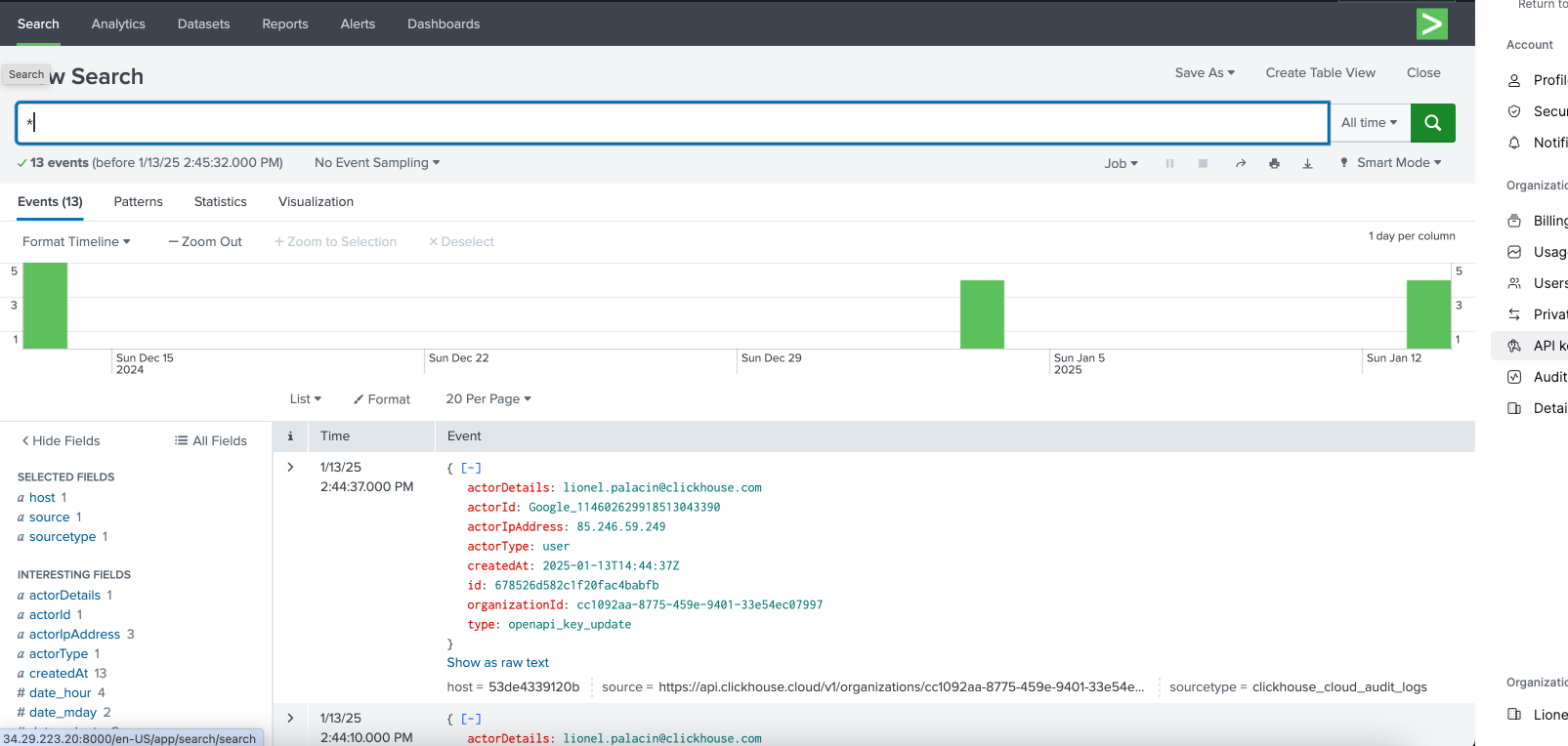Click the green magnifier search button
1568x746 pixels.
(1432, 123)
